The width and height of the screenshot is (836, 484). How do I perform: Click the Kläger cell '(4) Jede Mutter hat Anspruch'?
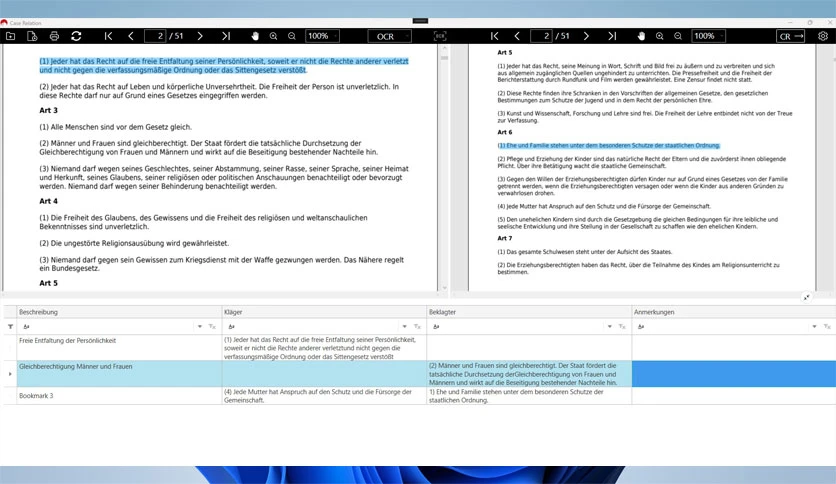[x=324, y=396]
